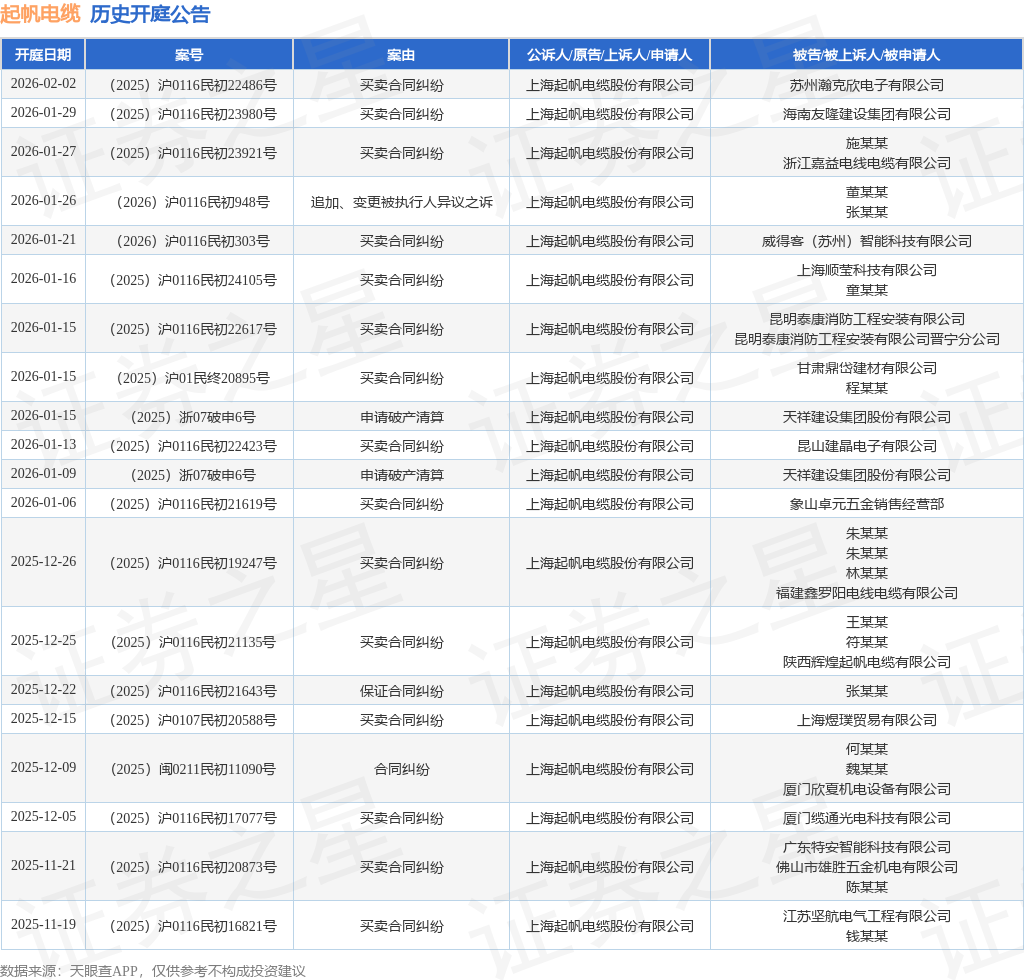Click the 被告/被上诉人/被申请人 column header
This screenshot has height=980, width=1024.
coord(867,55)
